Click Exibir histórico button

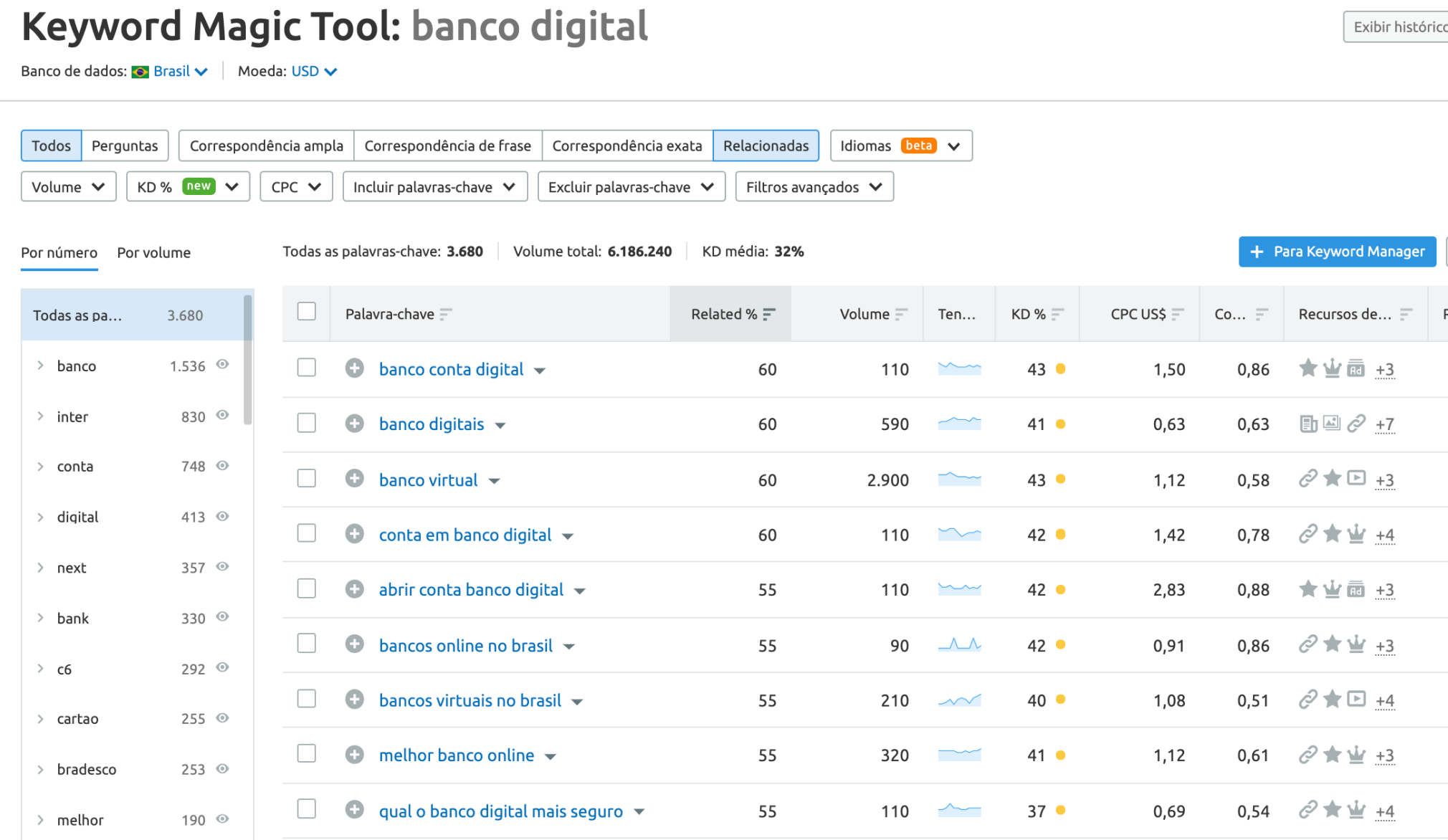1396,27
